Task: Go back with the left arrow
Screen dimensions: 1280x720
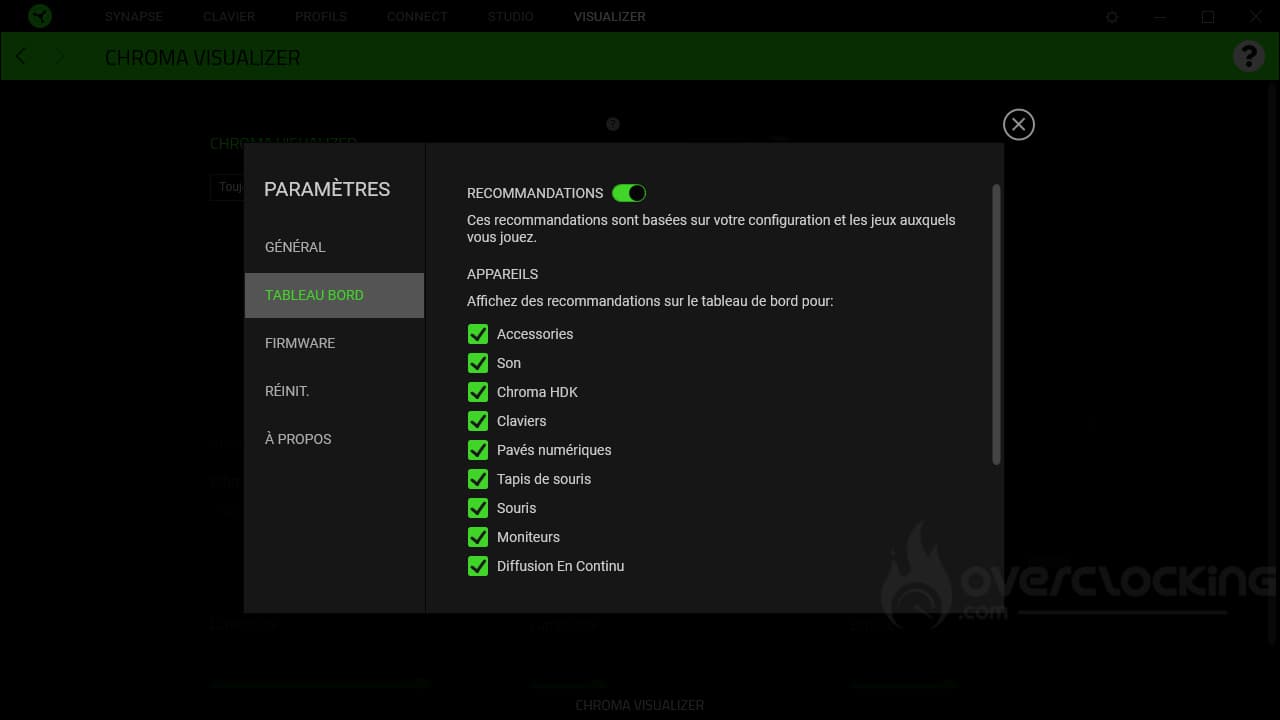Action: tap(22, 56)
